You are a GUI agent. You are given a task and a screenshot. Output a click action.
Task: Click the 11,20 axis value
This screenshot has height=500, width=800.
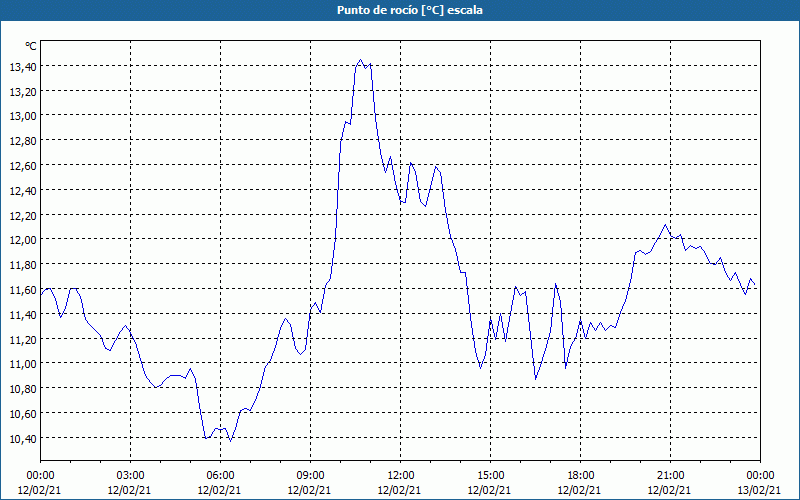pyautogui.click(x=23, y=339)
